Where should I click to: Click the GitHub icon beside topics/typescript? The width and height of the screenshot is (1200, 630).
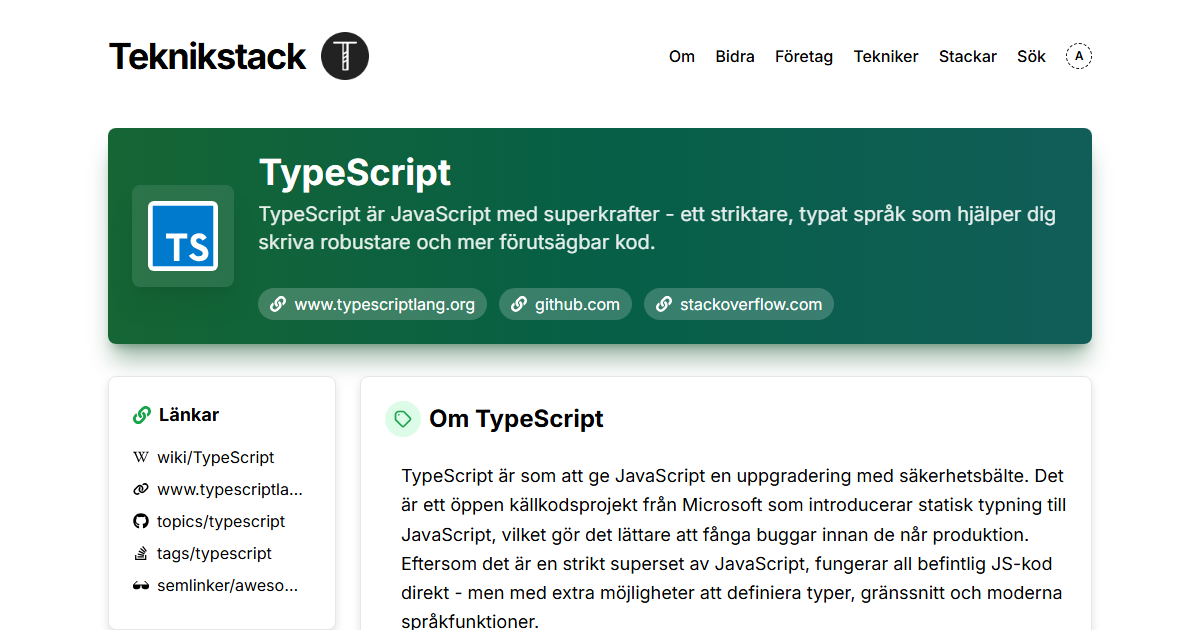pos(141,521)
